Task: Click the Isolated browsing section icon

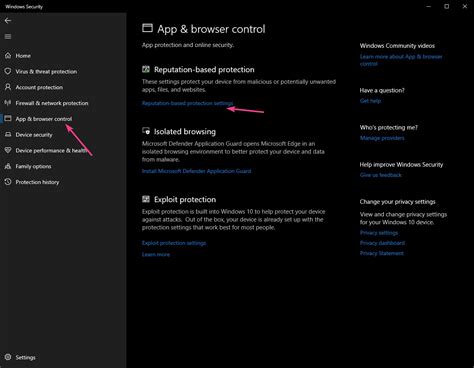Action: click(146, 131)
